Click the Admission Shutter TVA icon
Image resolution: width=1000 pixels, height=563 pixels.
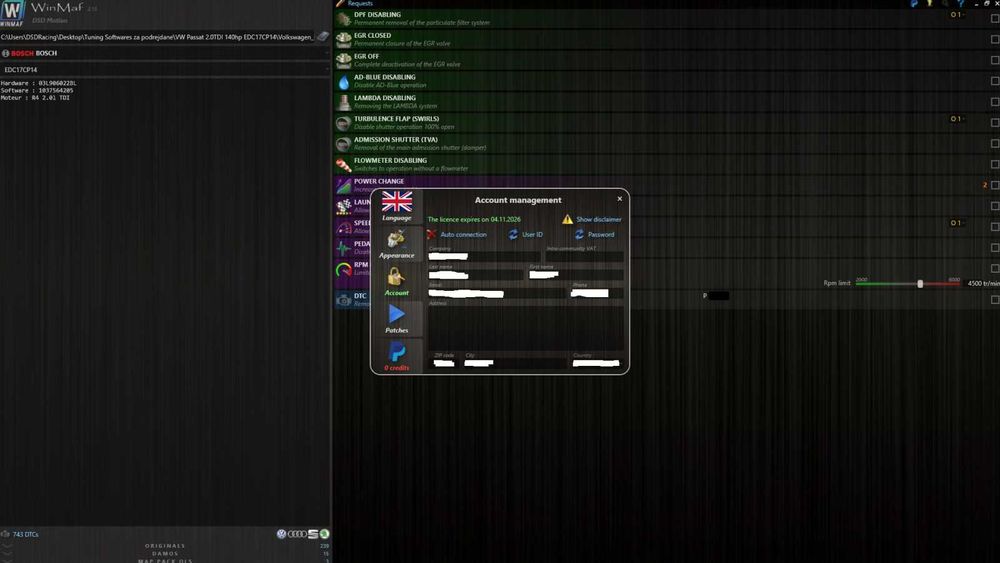click(343, 144)
